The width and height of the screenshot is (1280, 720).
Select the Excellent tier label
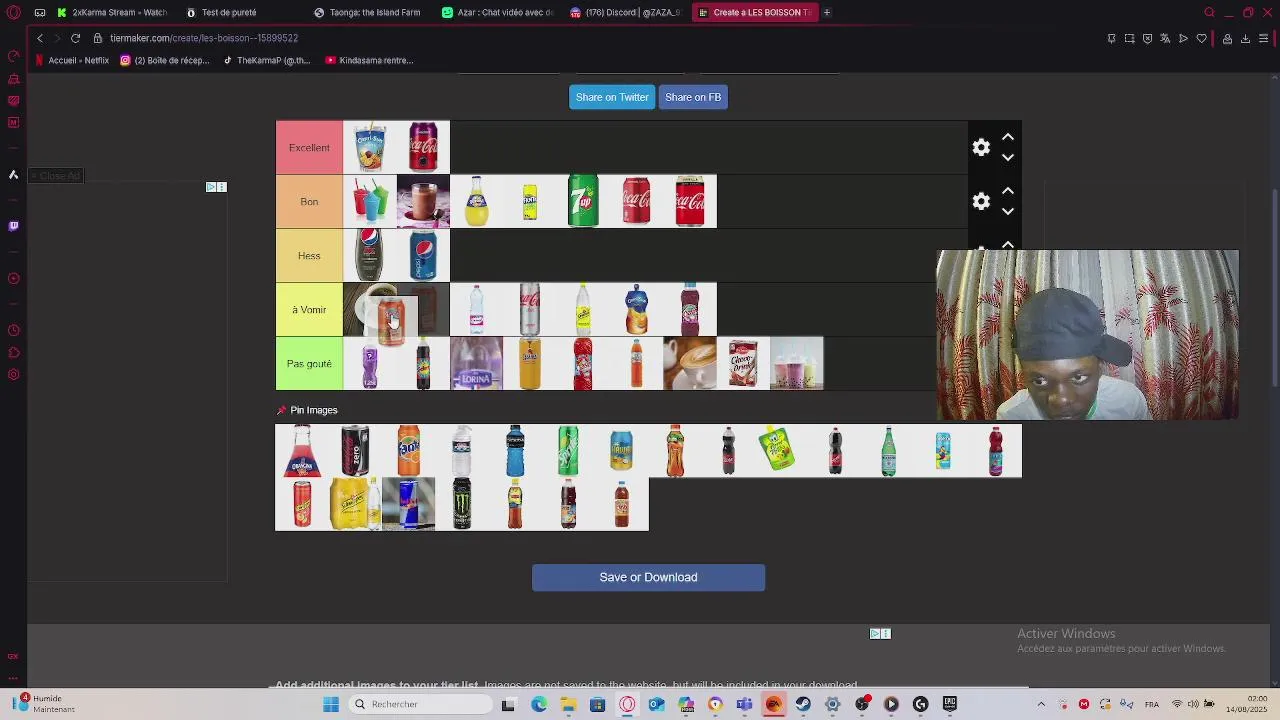(x=309, y=148)
